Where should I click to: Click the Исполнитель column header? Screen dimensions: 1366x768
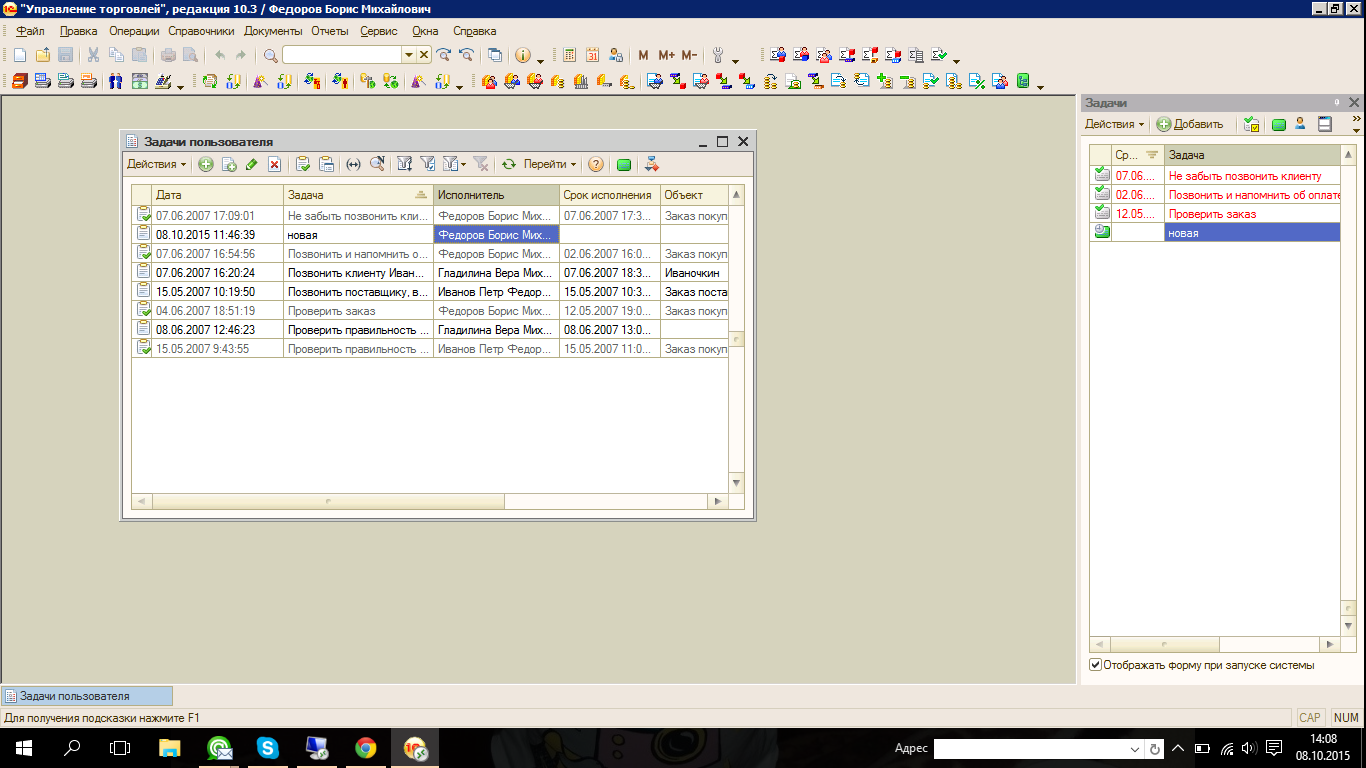[x=496, y=195]
